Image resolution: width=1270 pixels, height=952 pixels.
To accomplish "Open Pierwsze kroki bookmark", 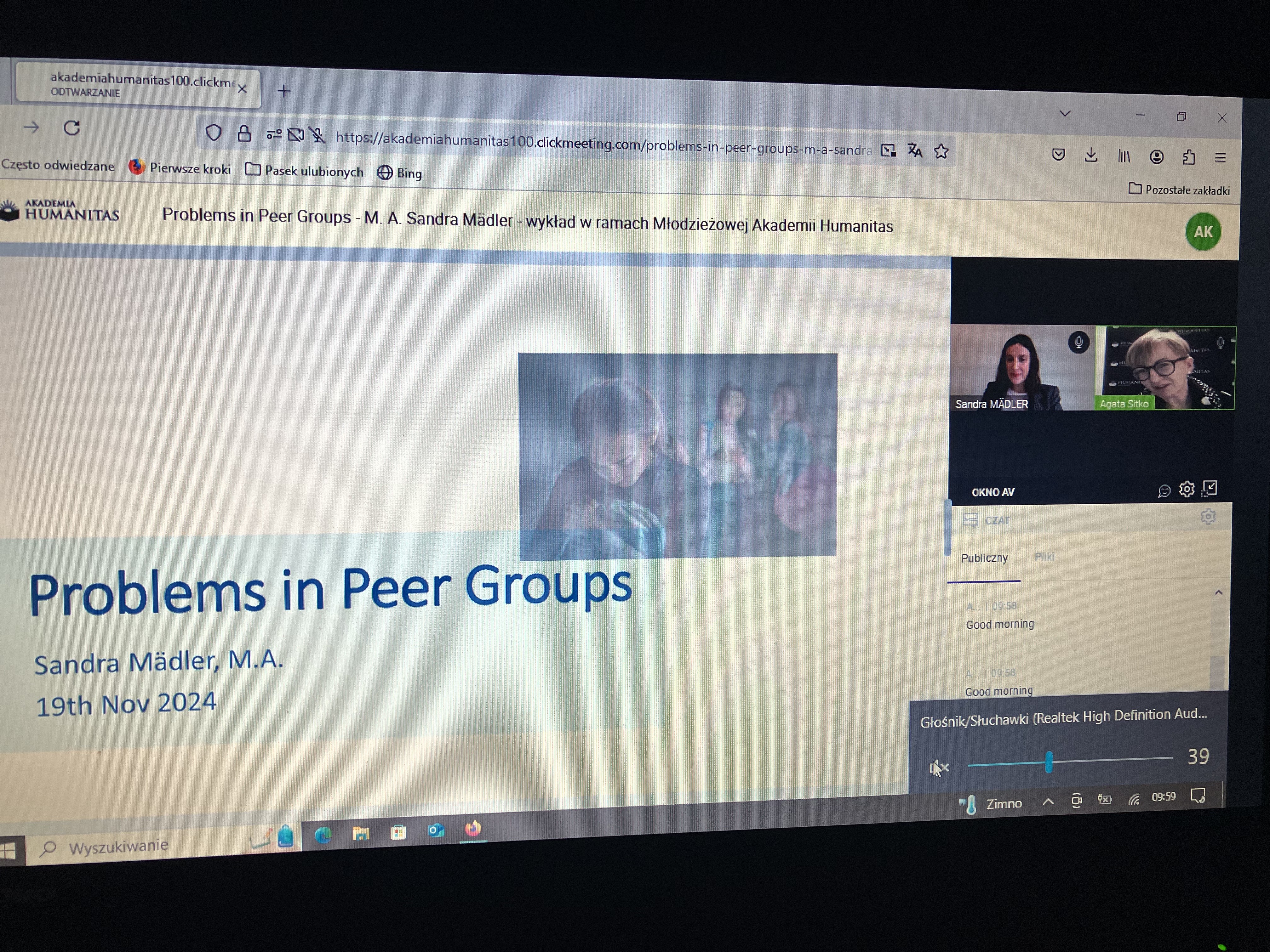I will 180,168.
